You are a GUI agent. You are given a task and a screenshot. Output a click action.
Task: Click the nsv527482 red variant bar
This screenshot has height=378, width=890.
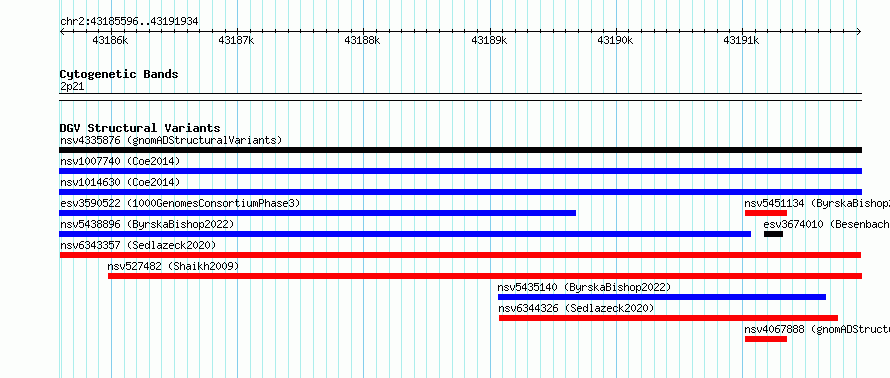pos(485,276)
